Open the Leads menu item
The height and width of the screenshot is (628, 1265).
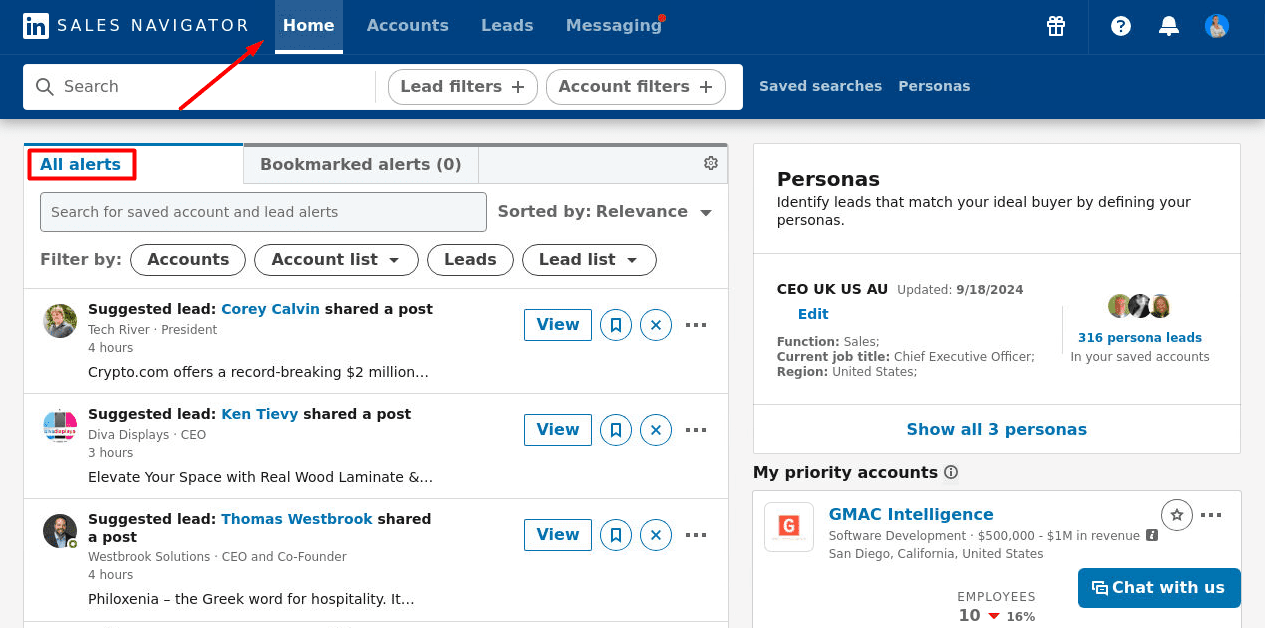coord(507,26)
